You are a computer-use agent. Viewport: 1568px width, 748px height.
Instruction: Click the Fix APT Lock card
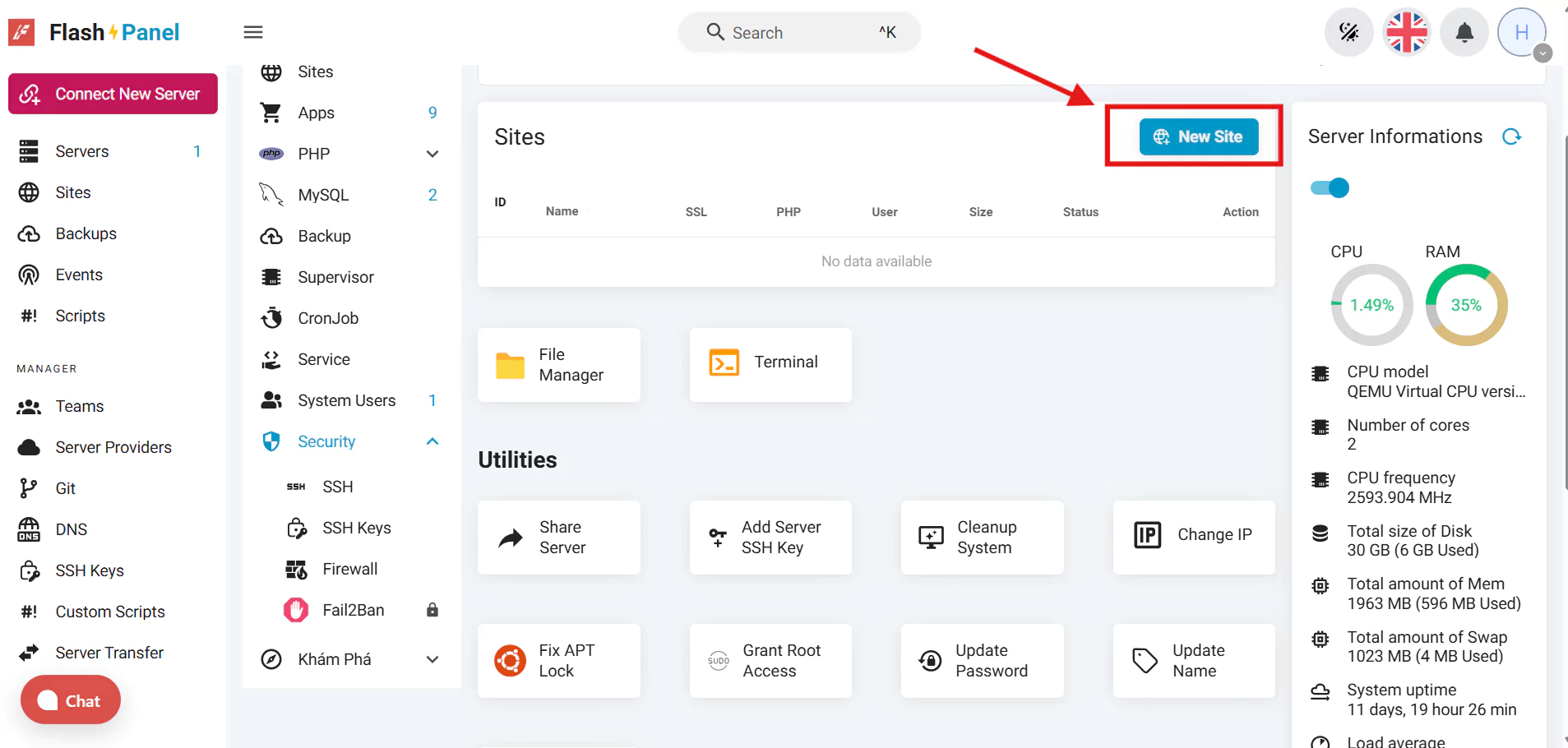(558, 661)
